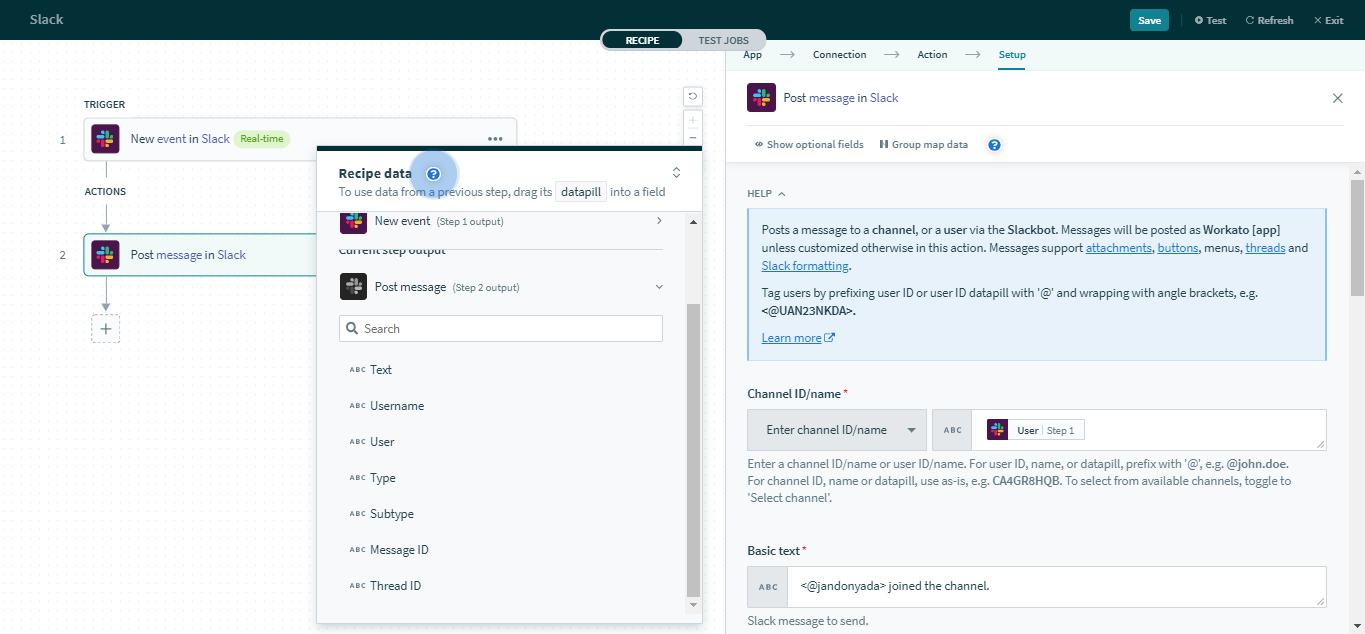Go to the Connection tab
The width and height of the screenshot is (1365, 634).
(839, 55)
